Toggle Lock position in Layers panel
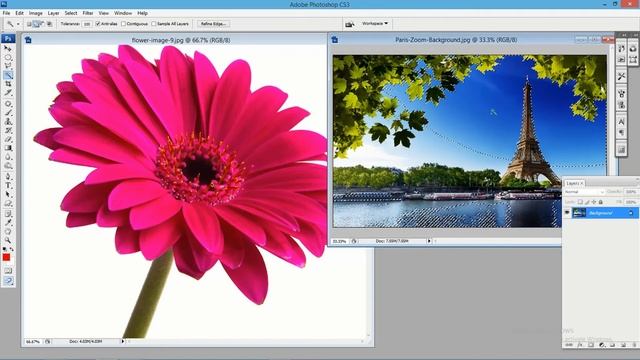The width and height of the screenshot is (640, 360). 594,202
